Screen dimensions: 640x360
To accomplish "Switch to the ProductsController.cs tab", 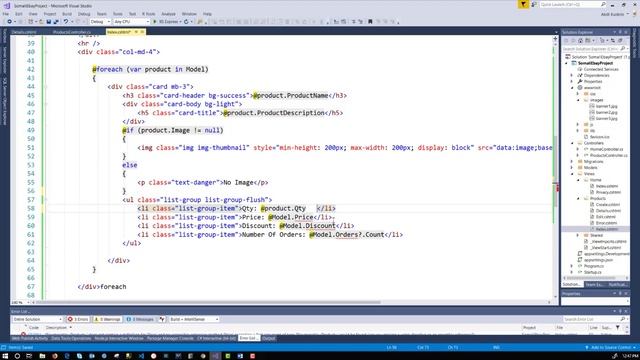I will click(x=72, y=32).
